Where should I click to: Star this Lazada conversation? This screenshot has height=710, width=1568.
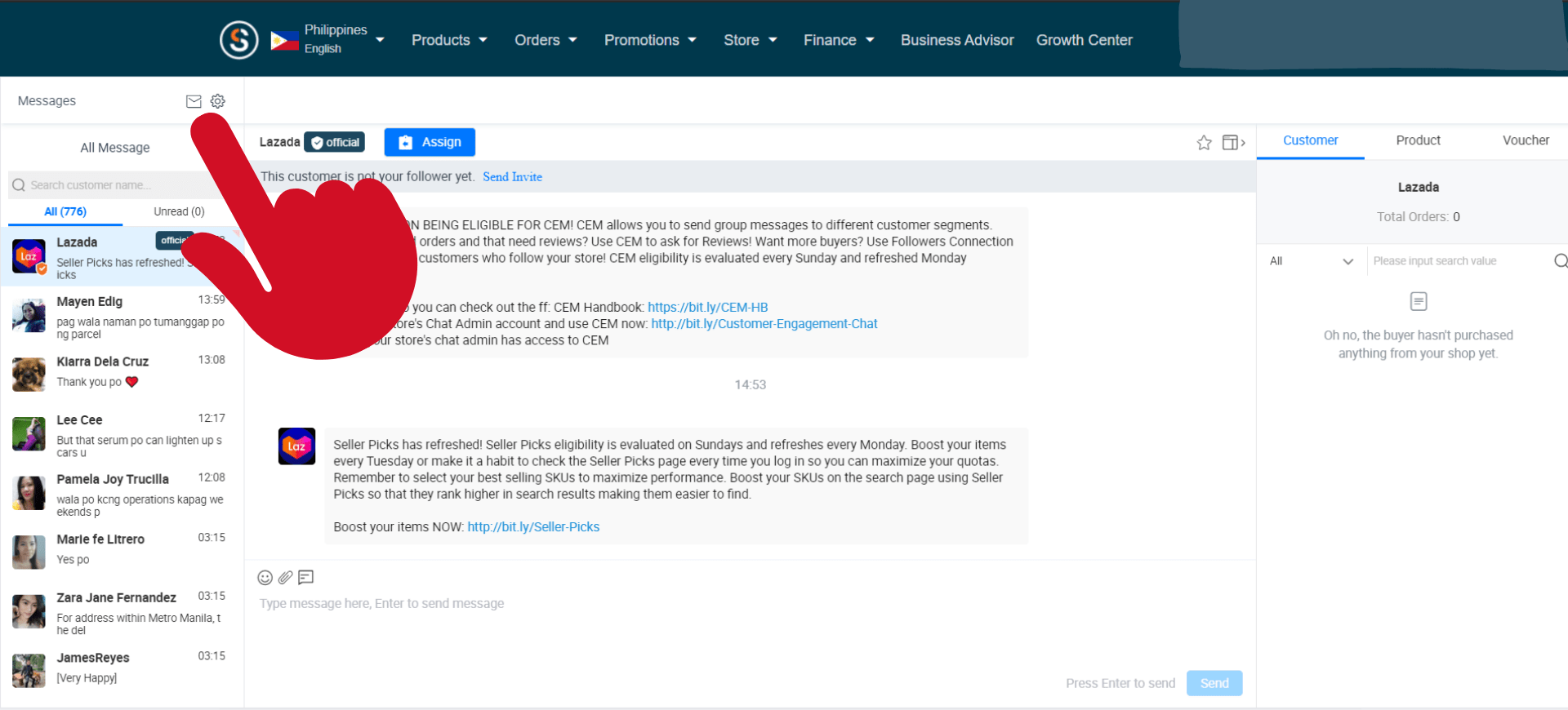(1204, 143)
